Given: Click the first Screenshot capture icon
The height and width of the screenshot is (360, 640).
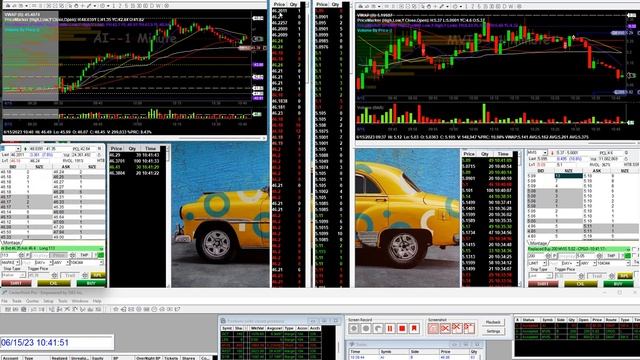Looking at the screenshot, I should tap(433, 328).
